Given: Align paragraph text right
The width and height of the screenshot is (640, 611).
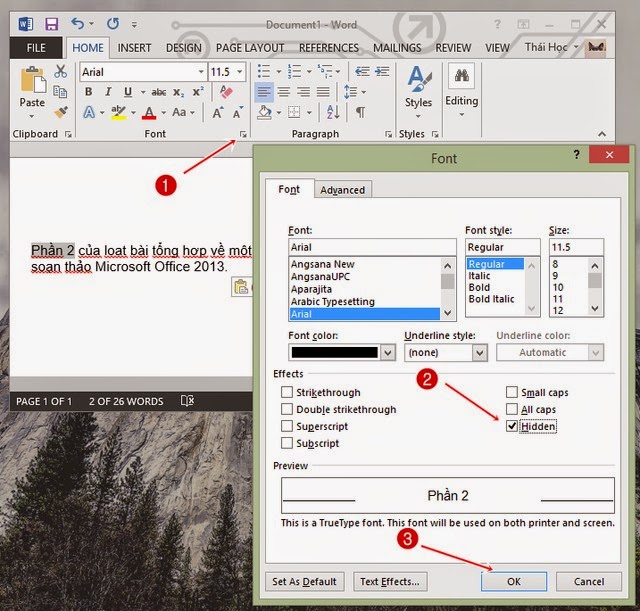Looking at the screenshot, I should [303, 92].
